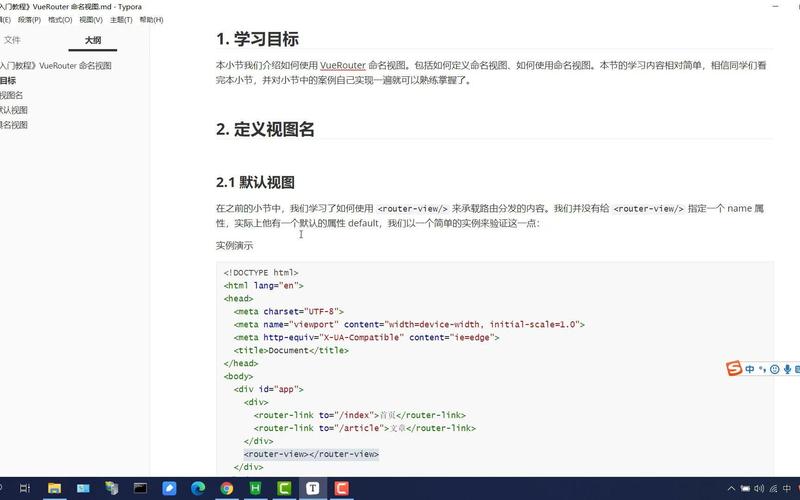This screenshot has width=800, height=500.
Task: Click the <title>Document</title> code line
Action: (291, 351)
